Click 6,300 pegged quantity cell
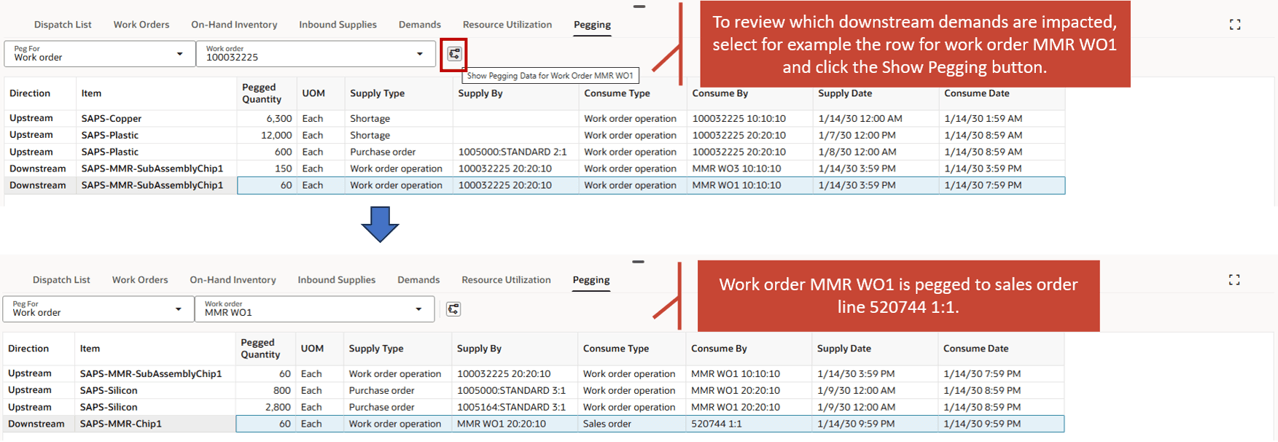 pos(266,118)
